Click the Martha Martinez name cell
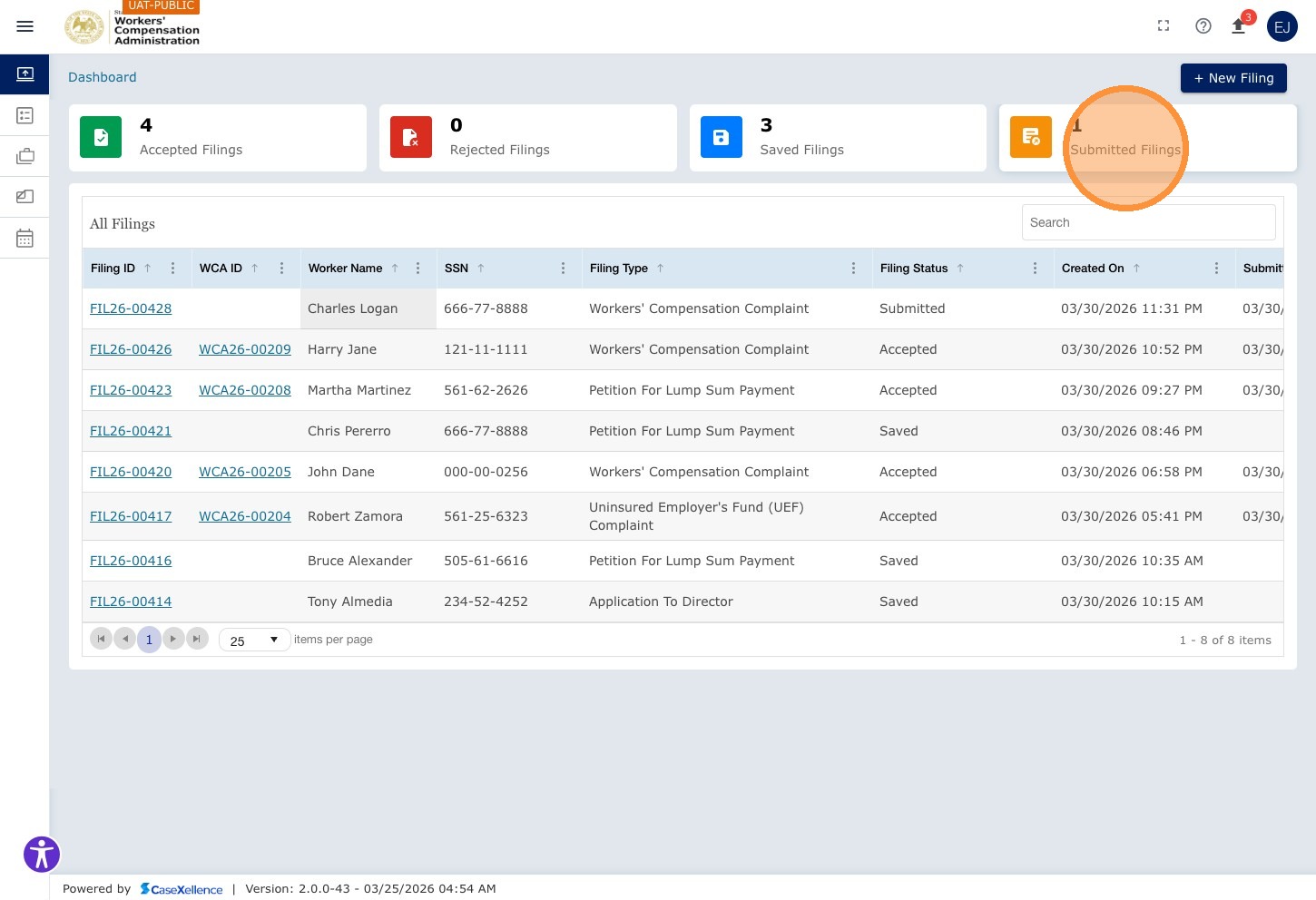Image resolution: width=1316 pixels, height=900 pixels. pos(368,390)
